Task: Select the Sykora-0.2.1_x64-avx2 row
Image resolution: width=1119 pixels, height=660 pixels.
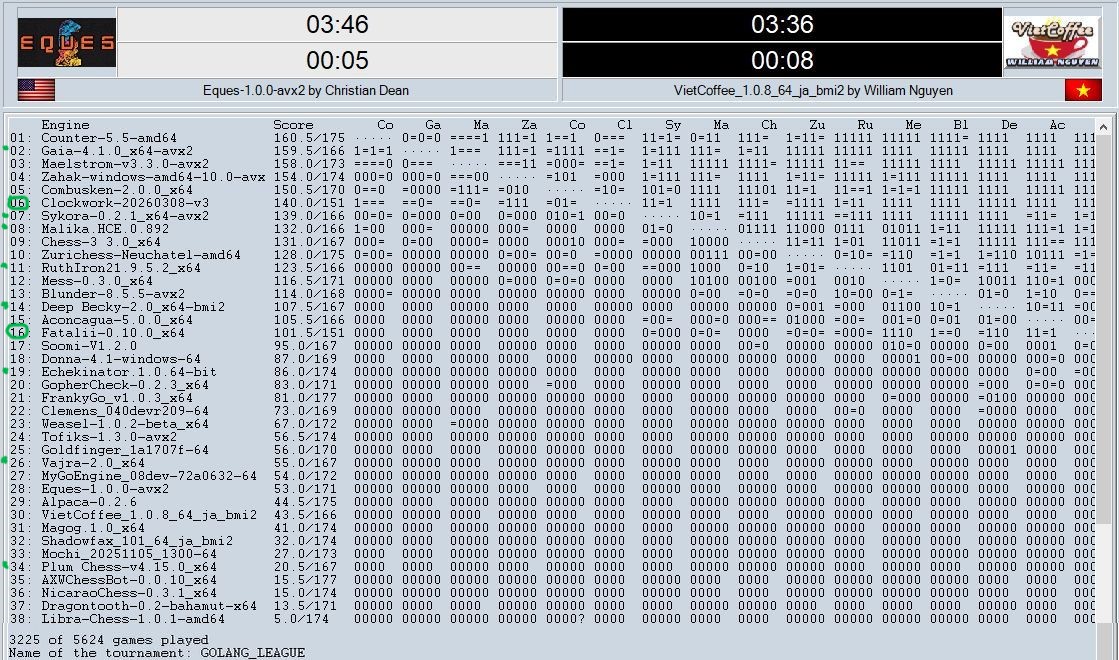Action: tap(551, 215)
